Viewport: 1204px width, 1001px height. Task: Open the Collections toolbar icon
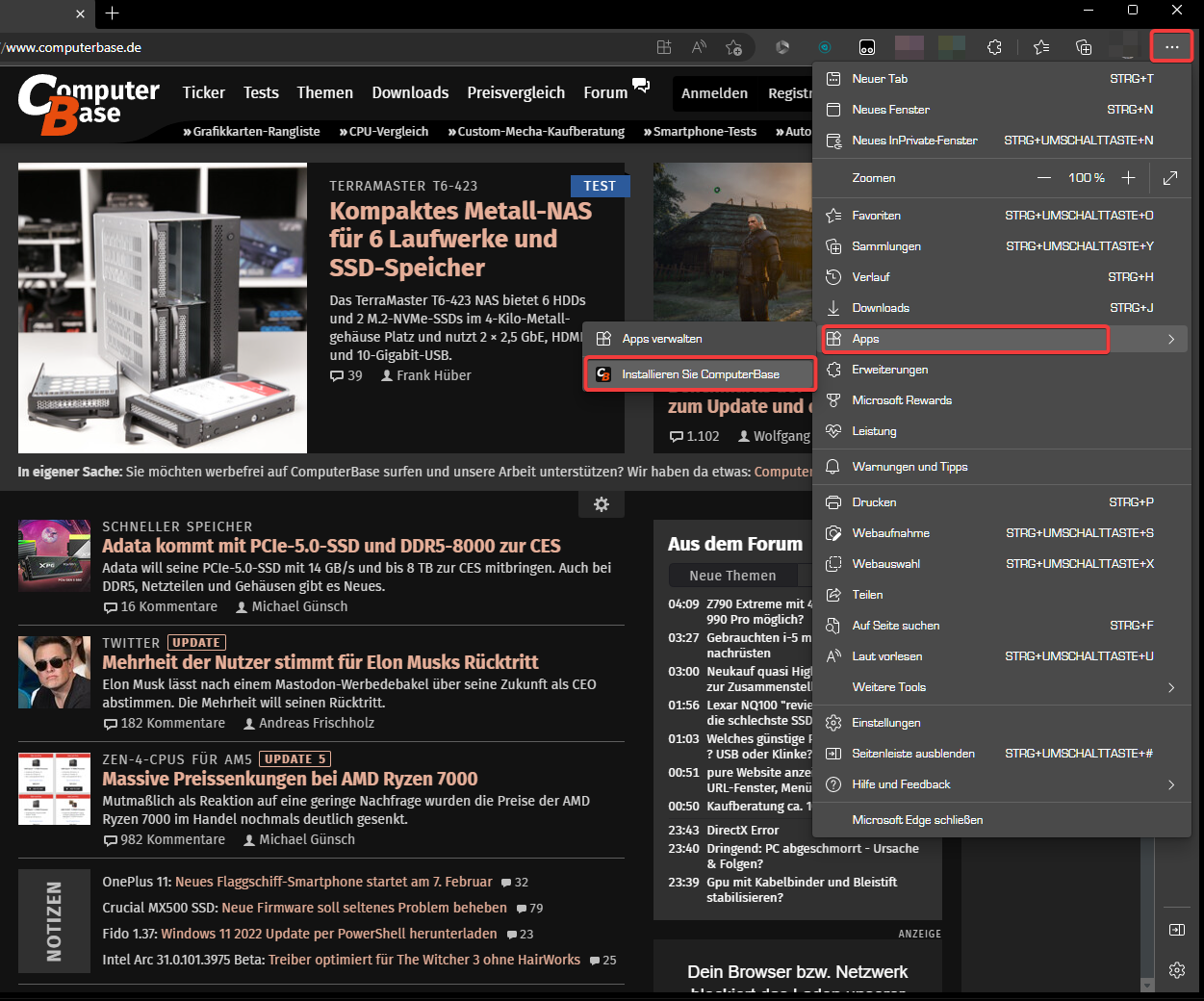pyautogui.click(x=1084, y=47)
